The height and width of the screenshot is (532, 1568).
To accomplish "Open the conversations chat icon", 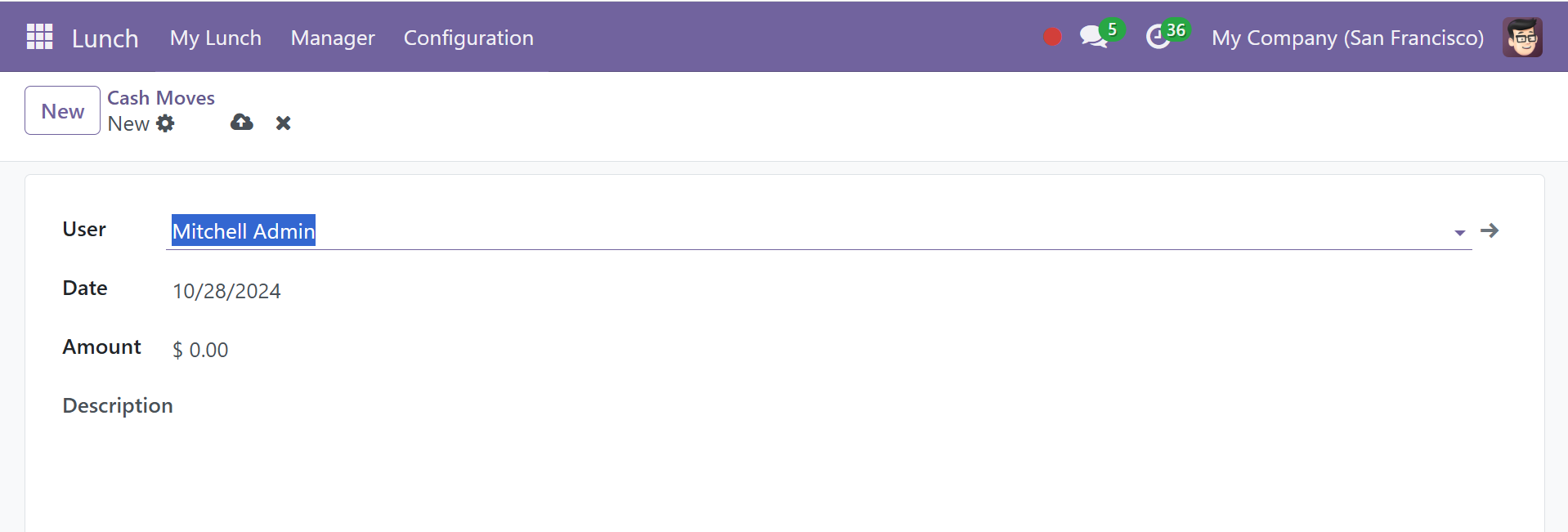I will (1093, 36).
